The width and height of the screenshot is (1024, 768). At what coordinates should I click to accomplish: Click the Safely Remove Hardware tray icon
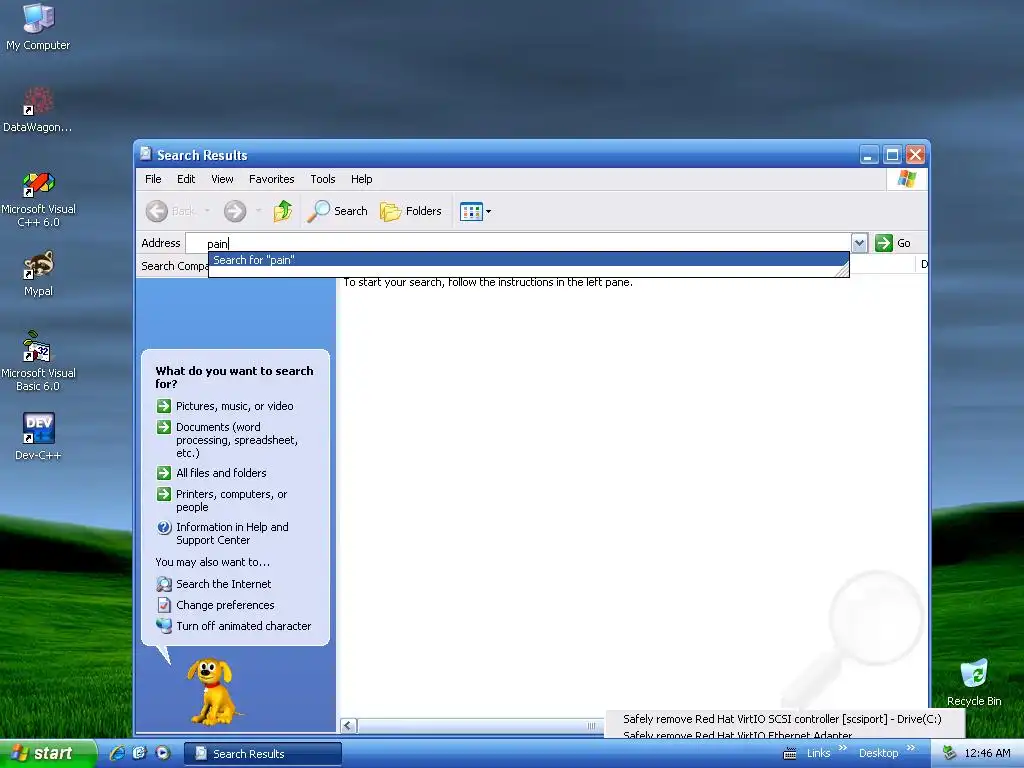[x=950, y=753]
